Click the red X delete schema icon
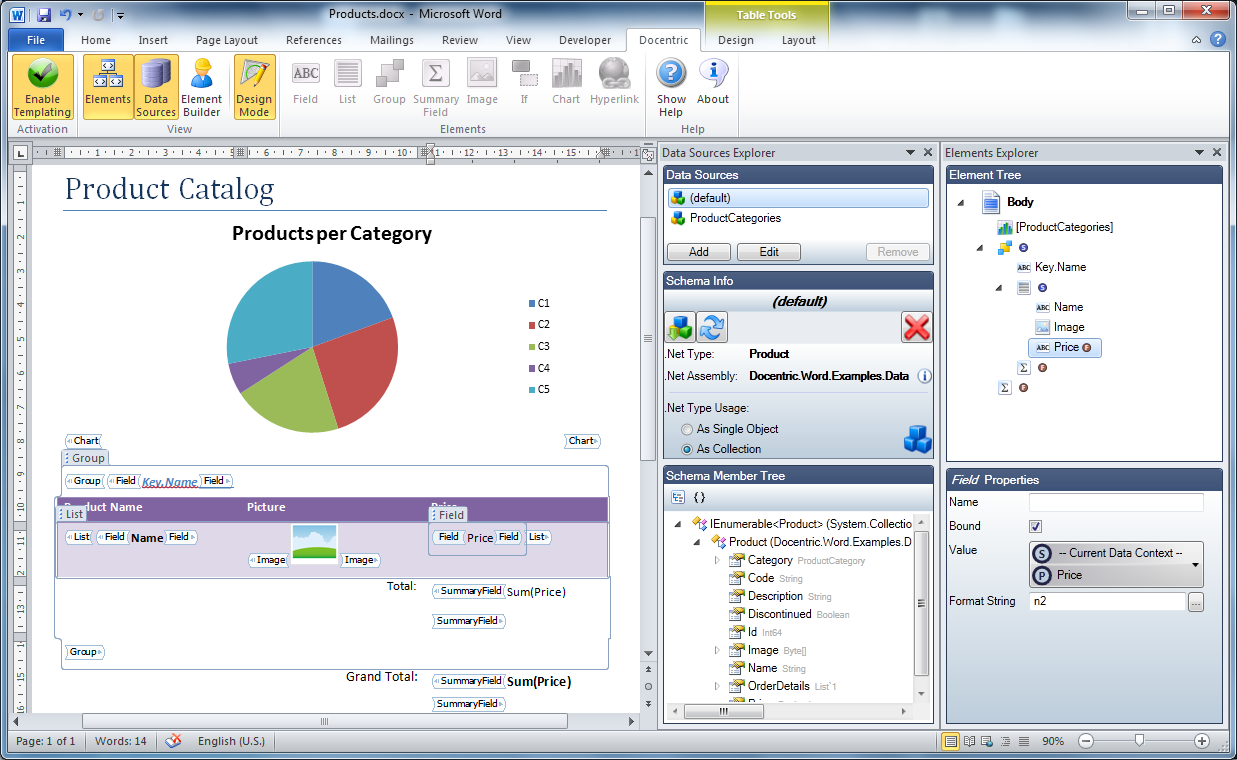The width and height of the screenshot is (1237, 760). click(x=916, y=327)
